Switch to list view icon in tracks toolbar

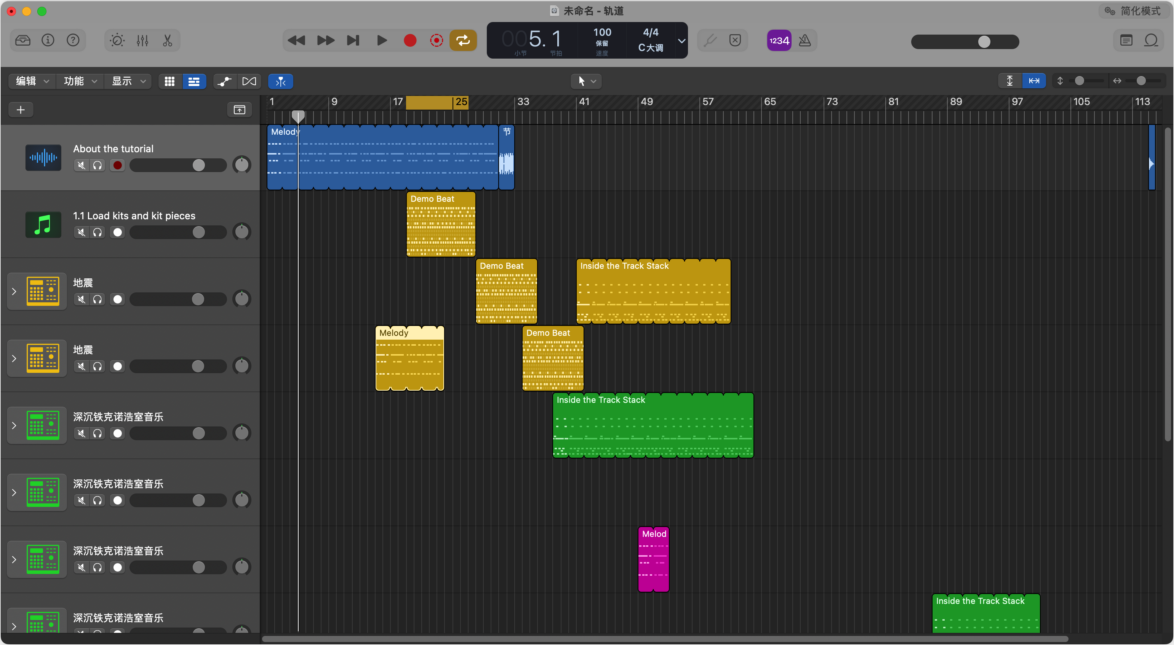pyautogui.click(x=194, y=81)
